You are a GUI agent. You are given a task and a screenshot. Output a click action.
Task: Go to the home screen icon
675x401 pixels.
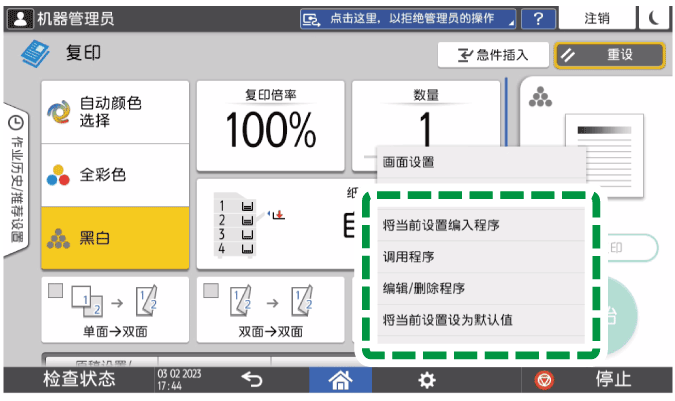point(340,380)
